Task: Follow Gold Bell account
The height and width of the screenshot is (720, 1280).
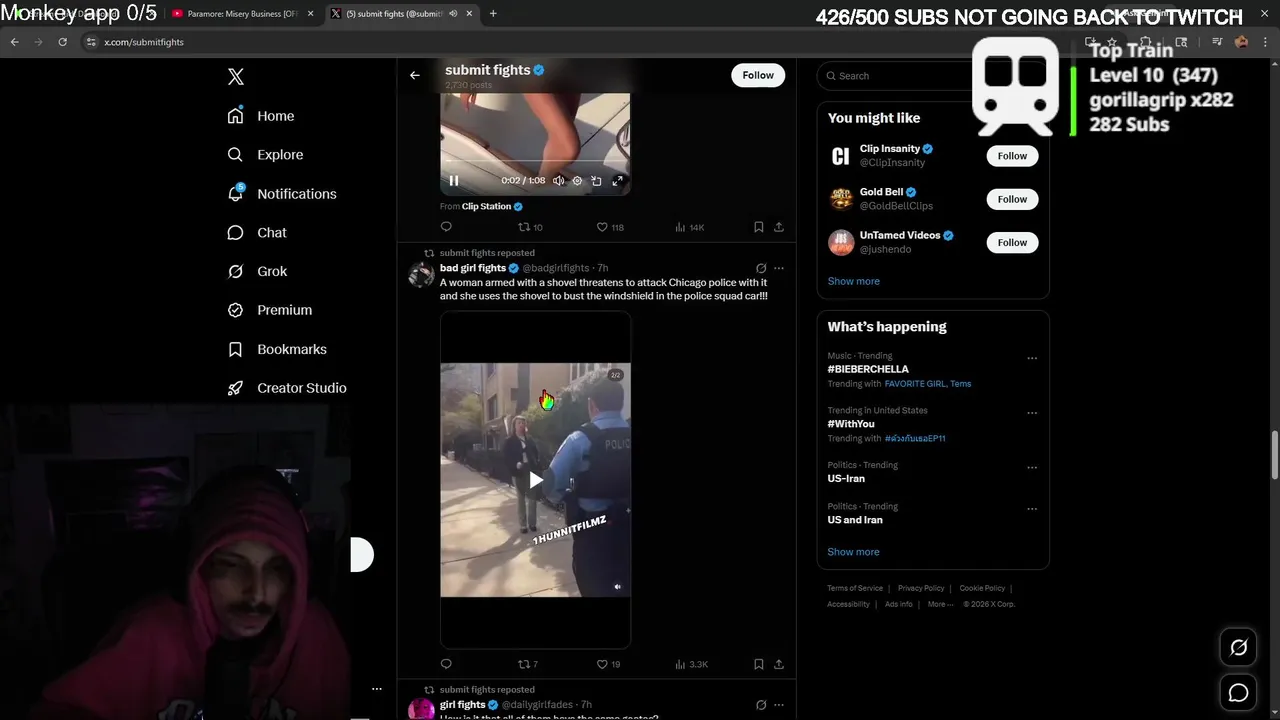Action: pyautogui.click(x=1012, y=199)
